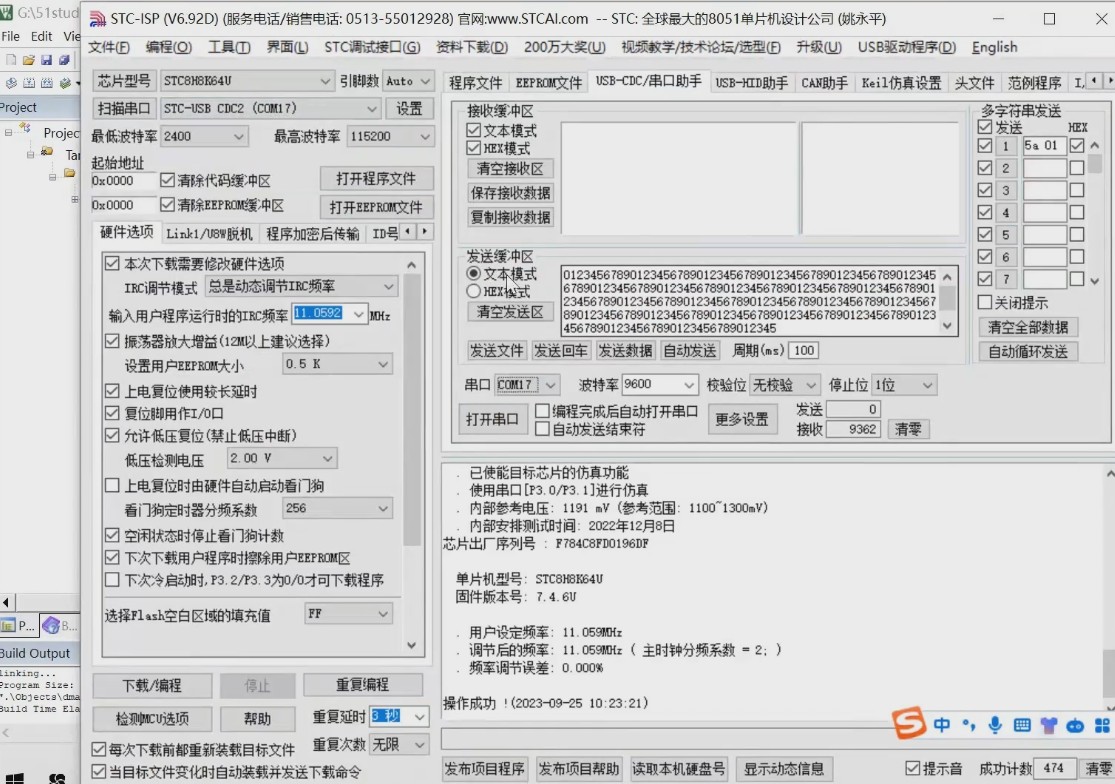Check the 关闭提示 checkbox
The image size is (1115, 784).
tap(986, 304)
